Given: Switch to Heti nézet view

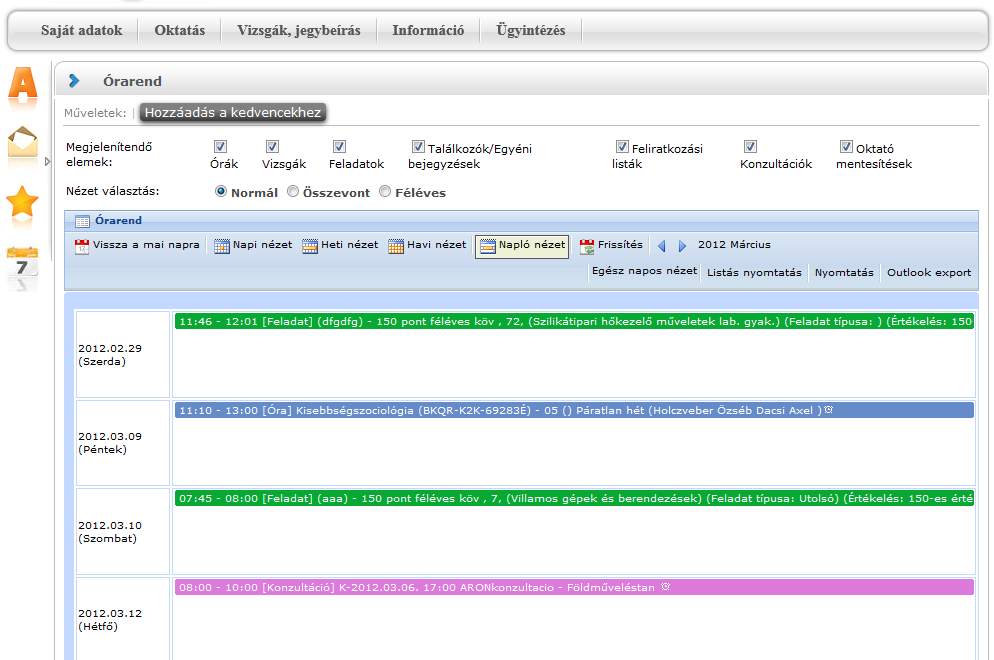Looking at the screenshot, I should click(x=349, y=245).
